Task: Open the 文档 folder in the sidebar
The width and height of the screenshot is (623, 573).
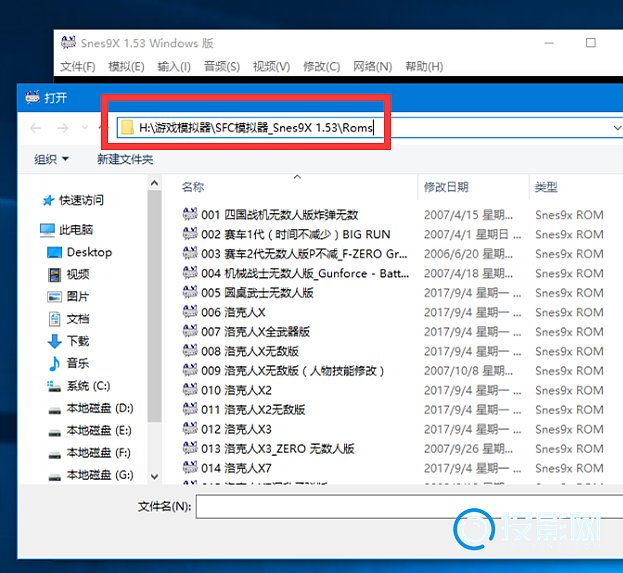Action: 68,319
